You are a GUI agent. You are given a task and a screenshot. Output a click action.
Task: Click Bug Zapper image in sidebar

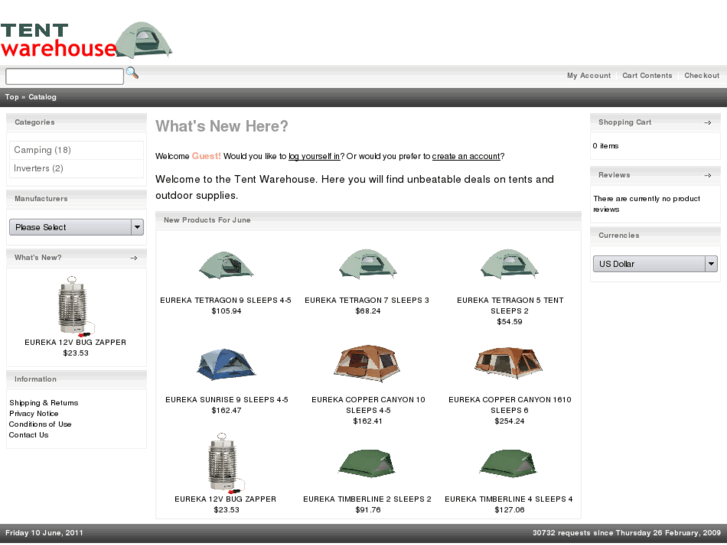(x=76, y=307)
